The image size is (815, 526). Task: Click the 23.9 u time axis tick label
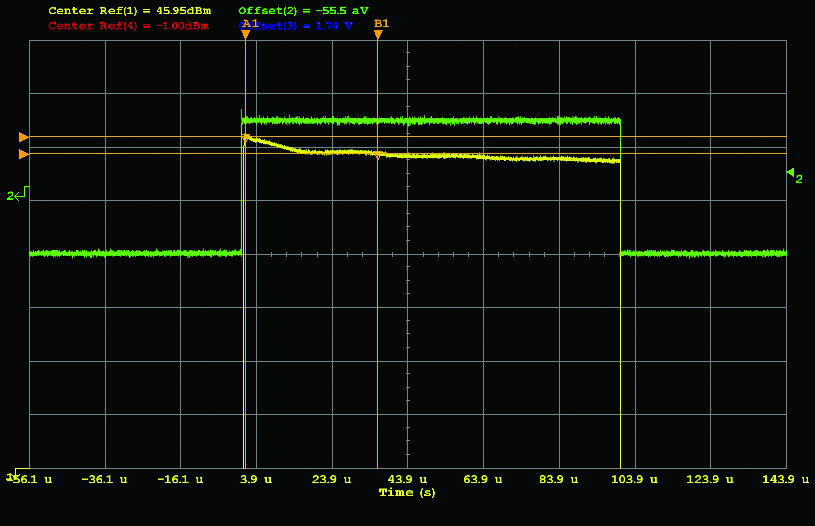[331, 480]
